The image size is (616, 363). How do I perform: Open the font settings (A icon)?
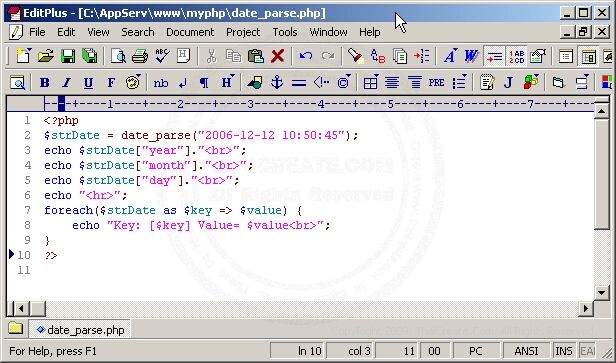coord(450,56)
